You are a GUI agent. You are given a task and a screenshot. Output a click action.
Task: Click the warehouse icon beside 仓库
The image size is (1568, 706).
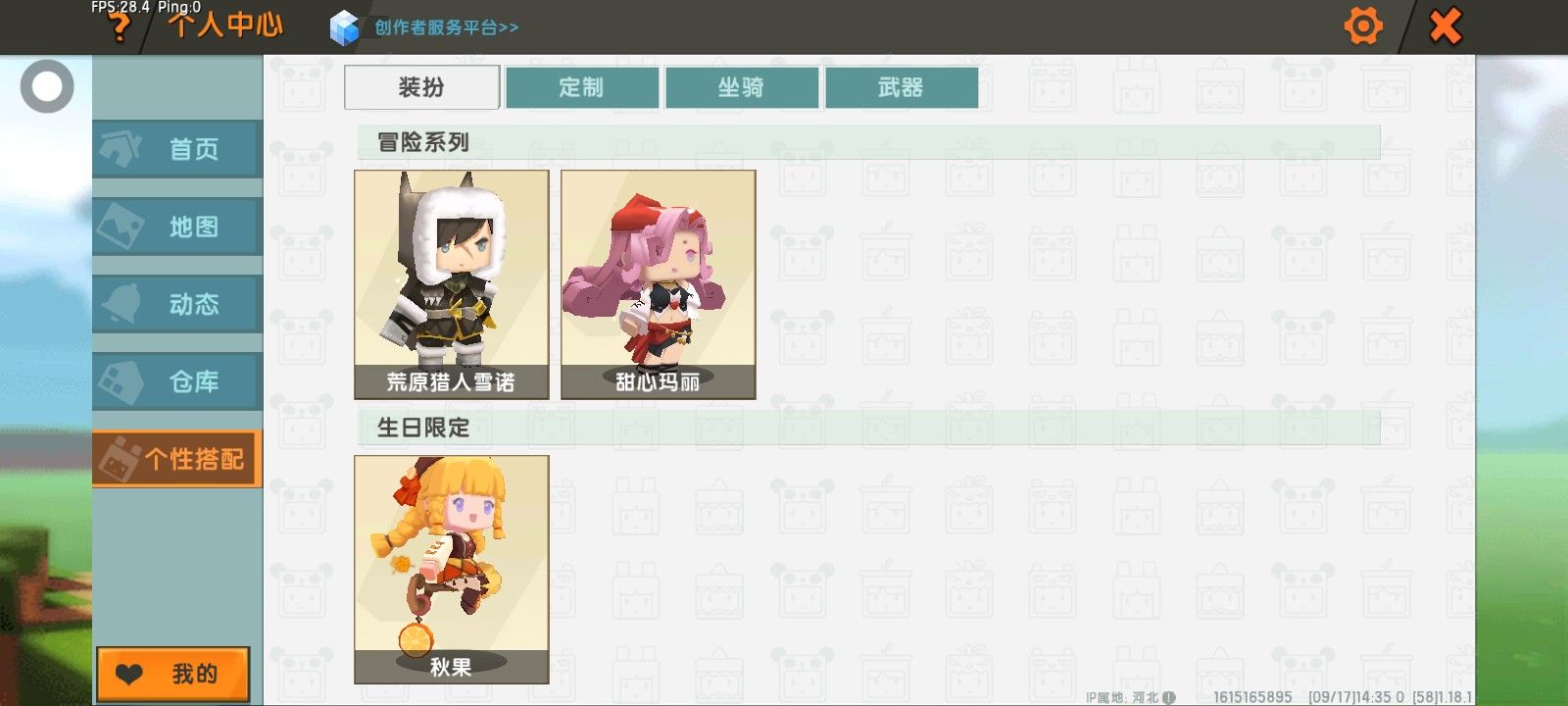point(121,380)
